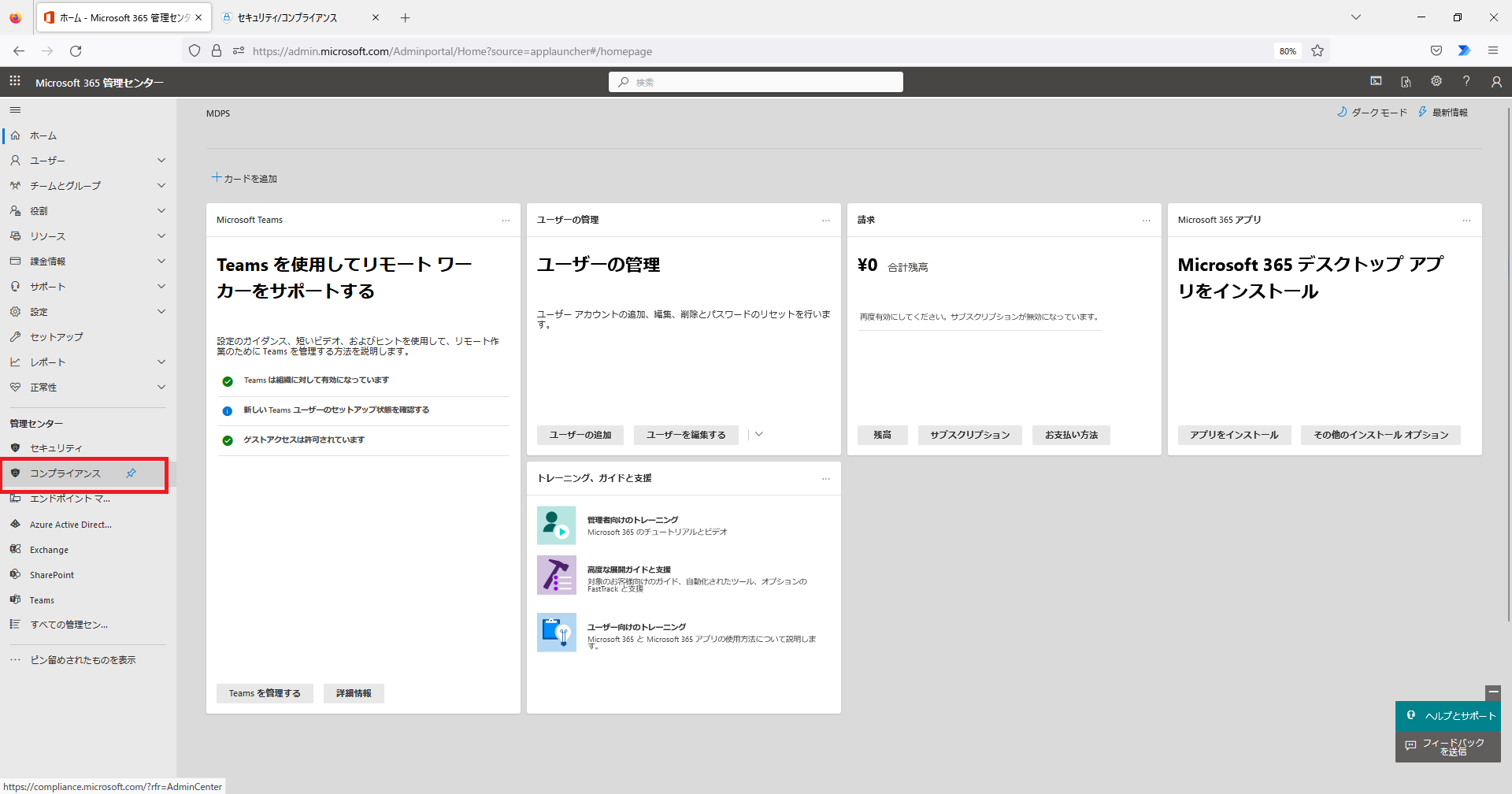Expand the 役割 navigation section
Screen dimensions: 1512x794
pyautogui.click(x=161, y=211)
